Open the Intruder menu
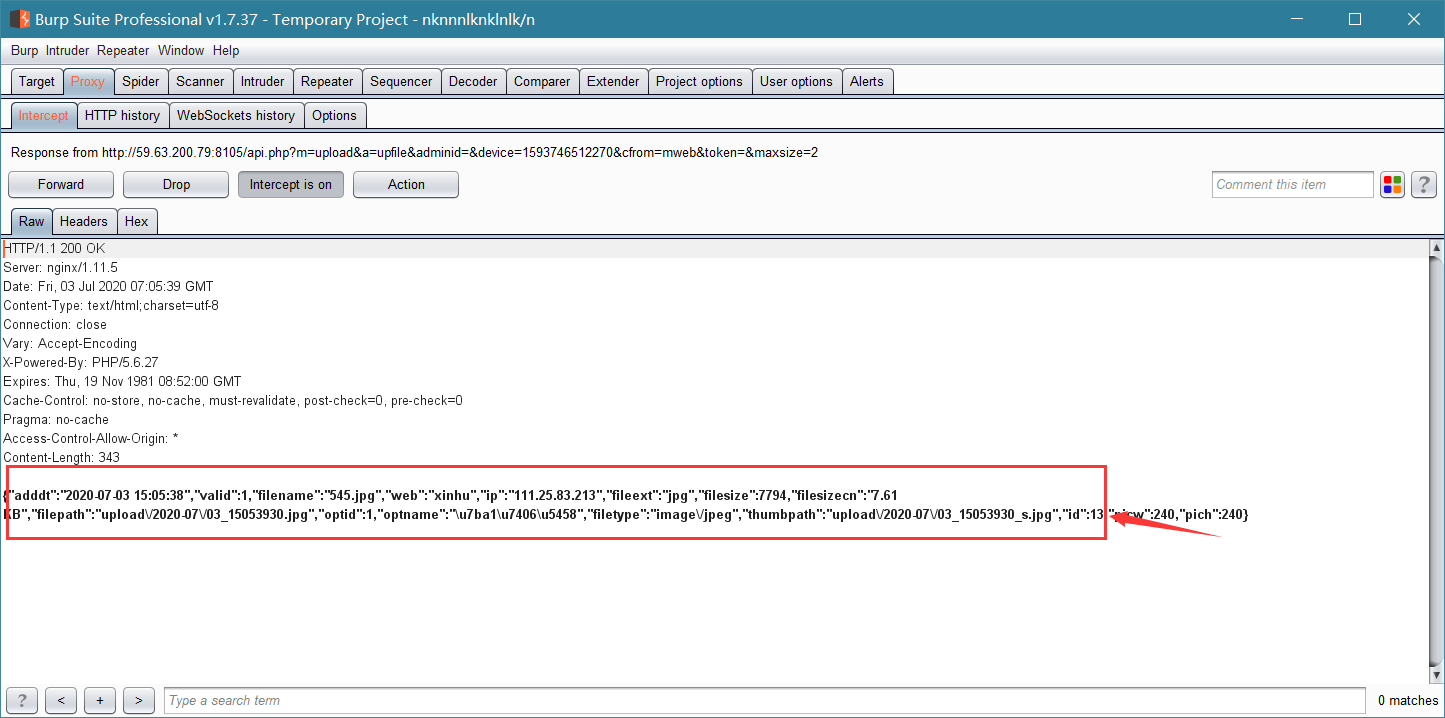 click(67, 50)
